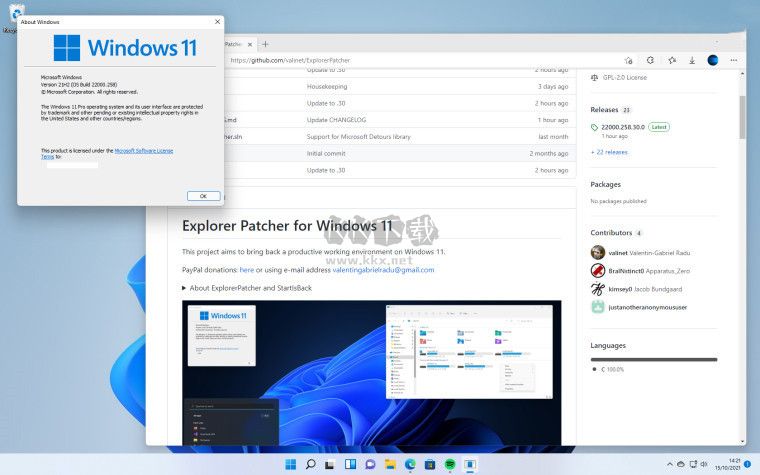Open Edge favorites star icon
This screenshot has height=475, width=760.
(x=672, y=60)
